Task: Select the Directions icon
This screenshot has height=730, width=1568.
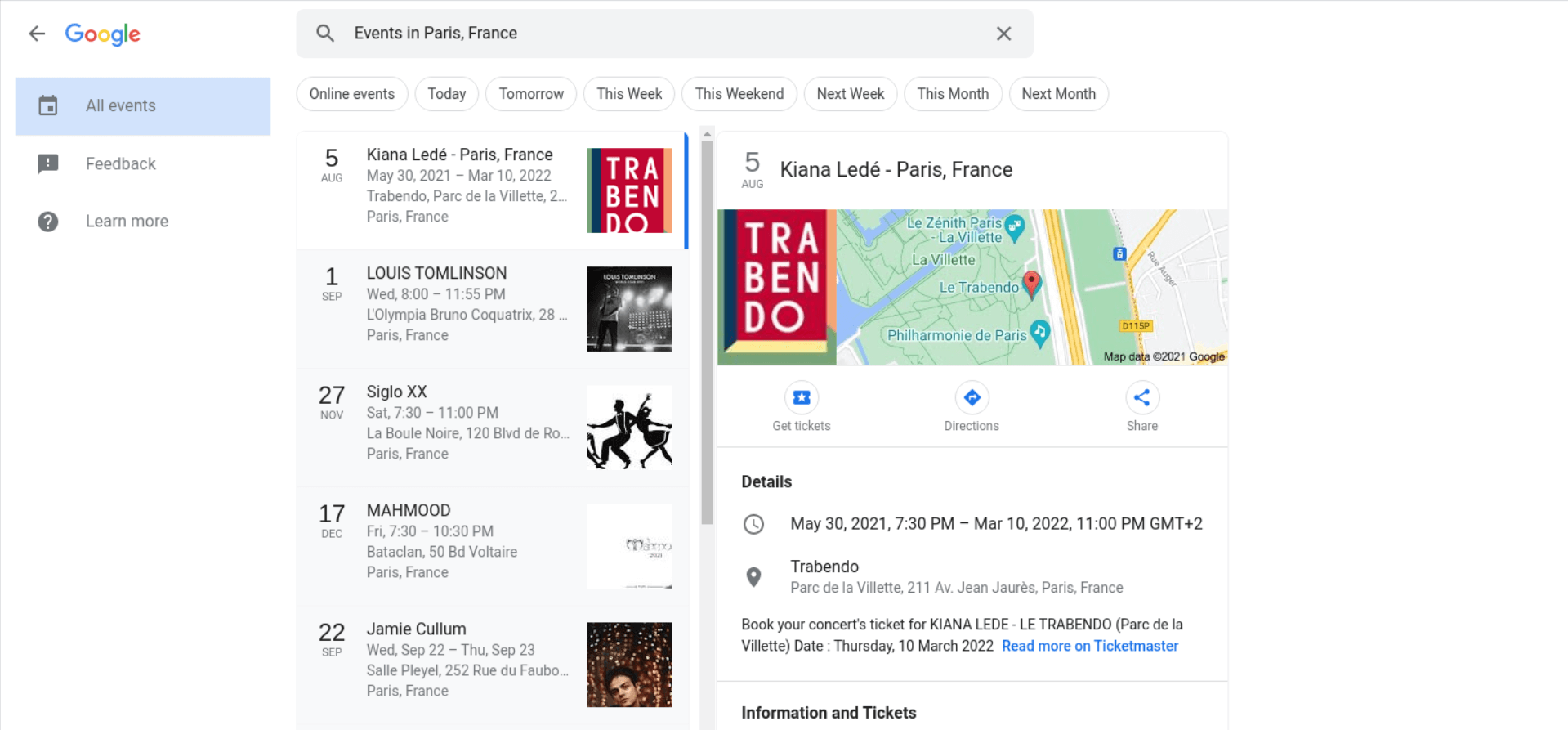Action: pos(972,397)
